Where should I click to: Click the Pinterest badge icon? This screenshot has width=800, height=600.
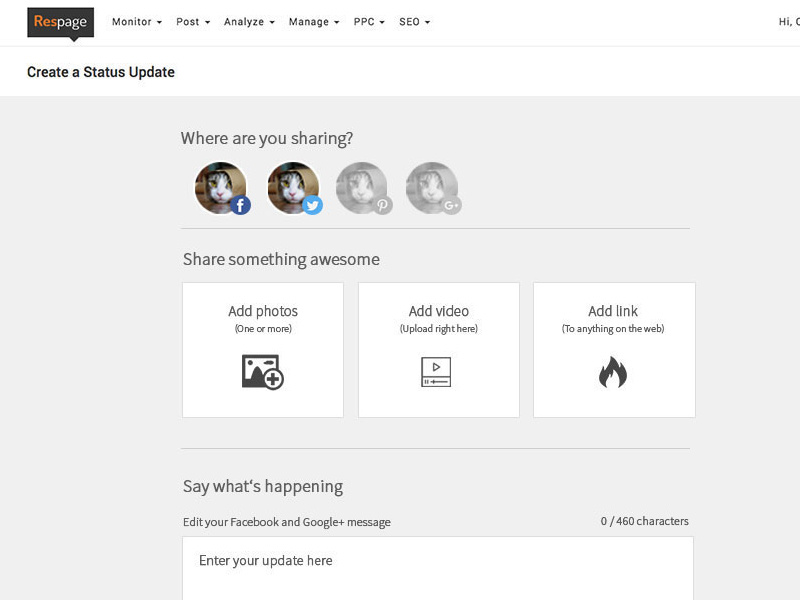click(384, 205)
